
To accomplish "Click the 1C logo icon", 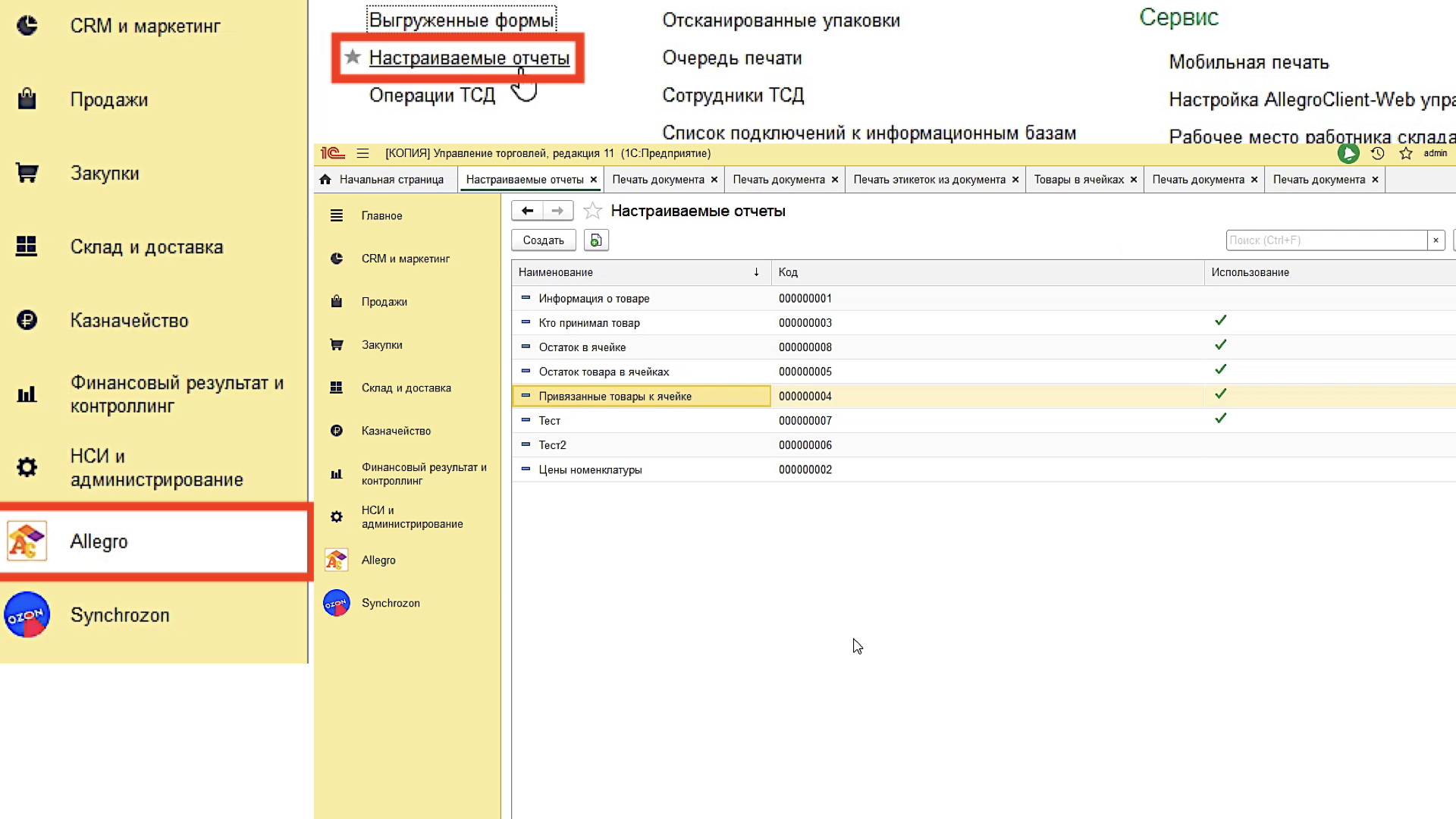I will (332, 153).
